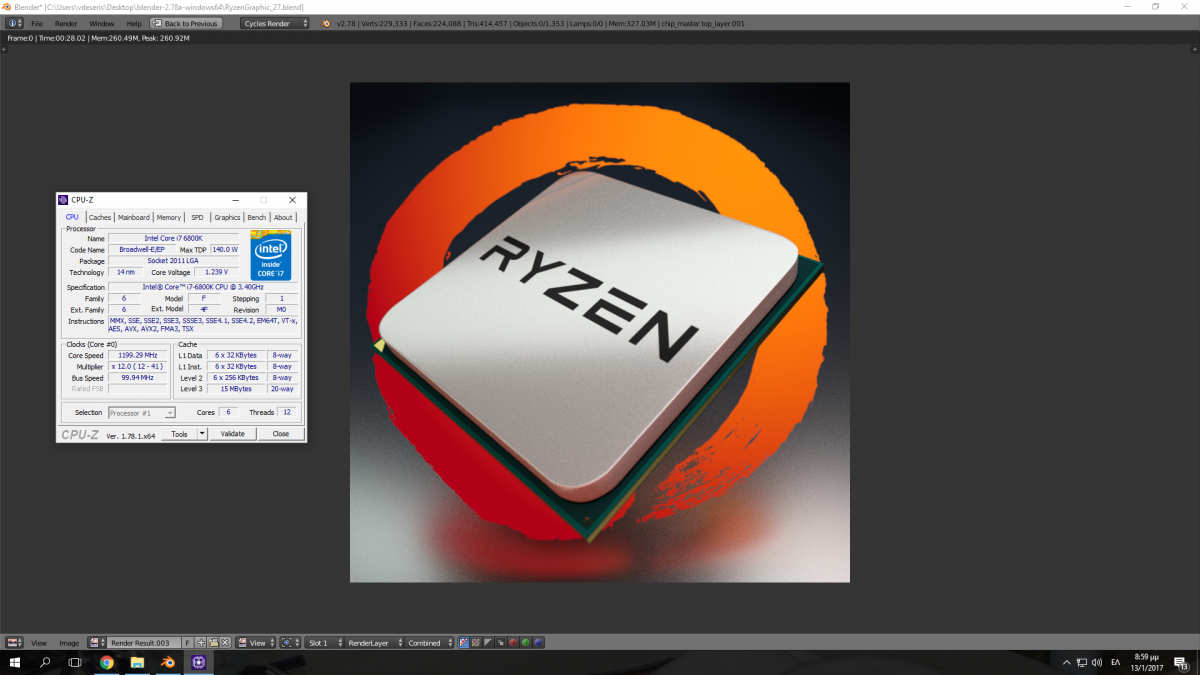Create new image with plus icon

coord(201,643)
